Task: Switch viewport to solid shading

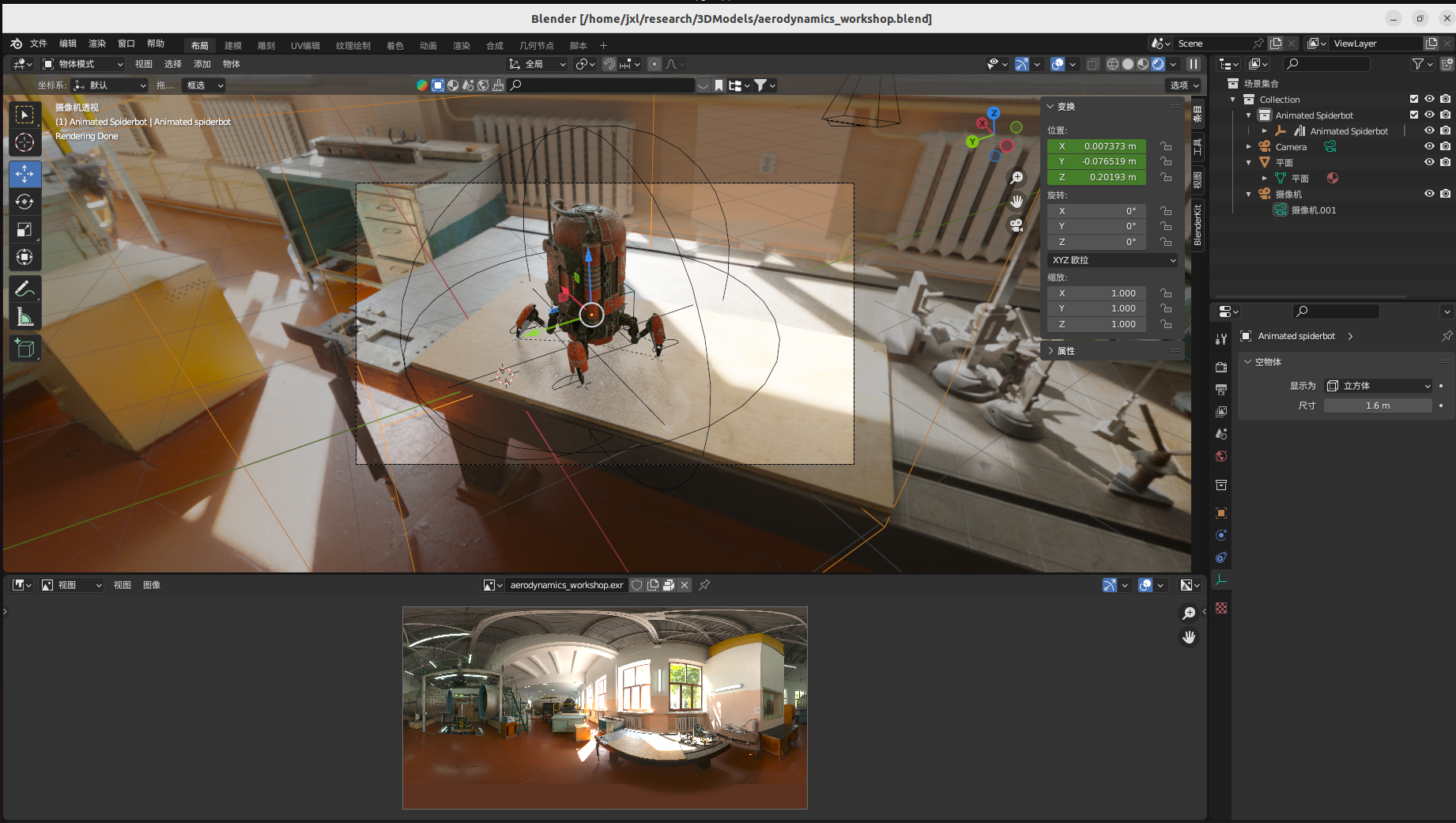Action: coord(1128,64)
